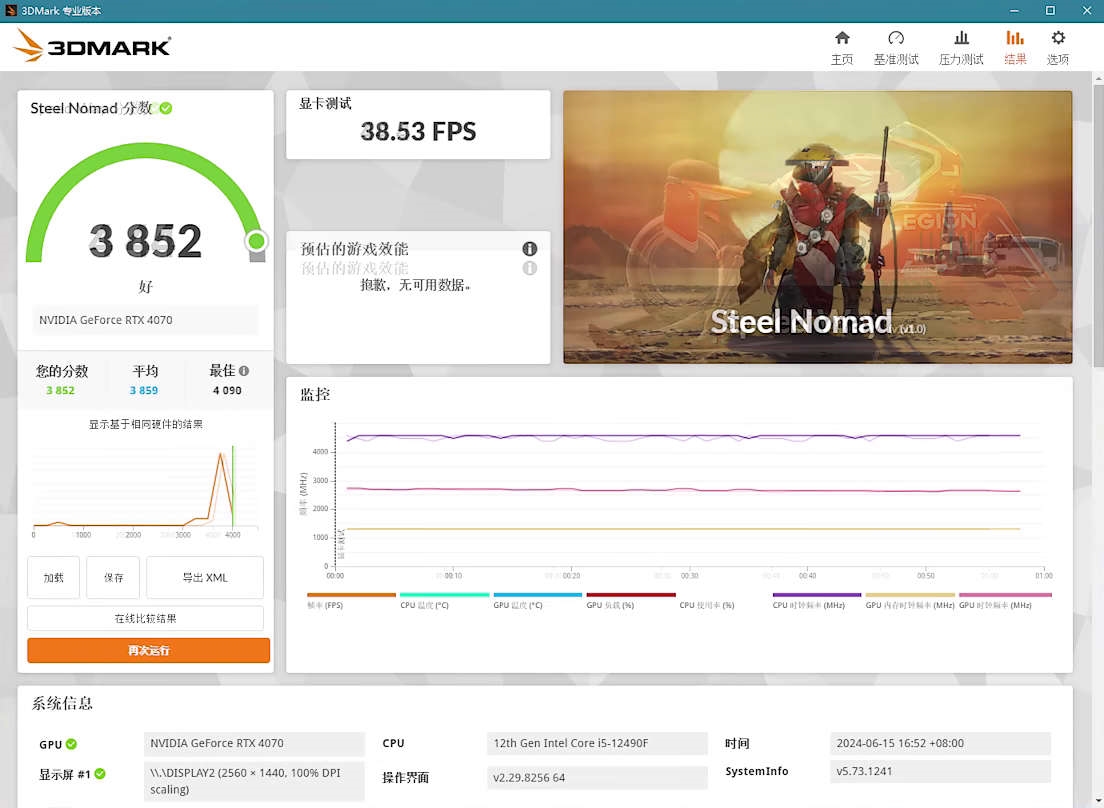1104x808 pixels.
Task: Click the 加载 load button
Action: pyautogui.click(x=54, y=577)
